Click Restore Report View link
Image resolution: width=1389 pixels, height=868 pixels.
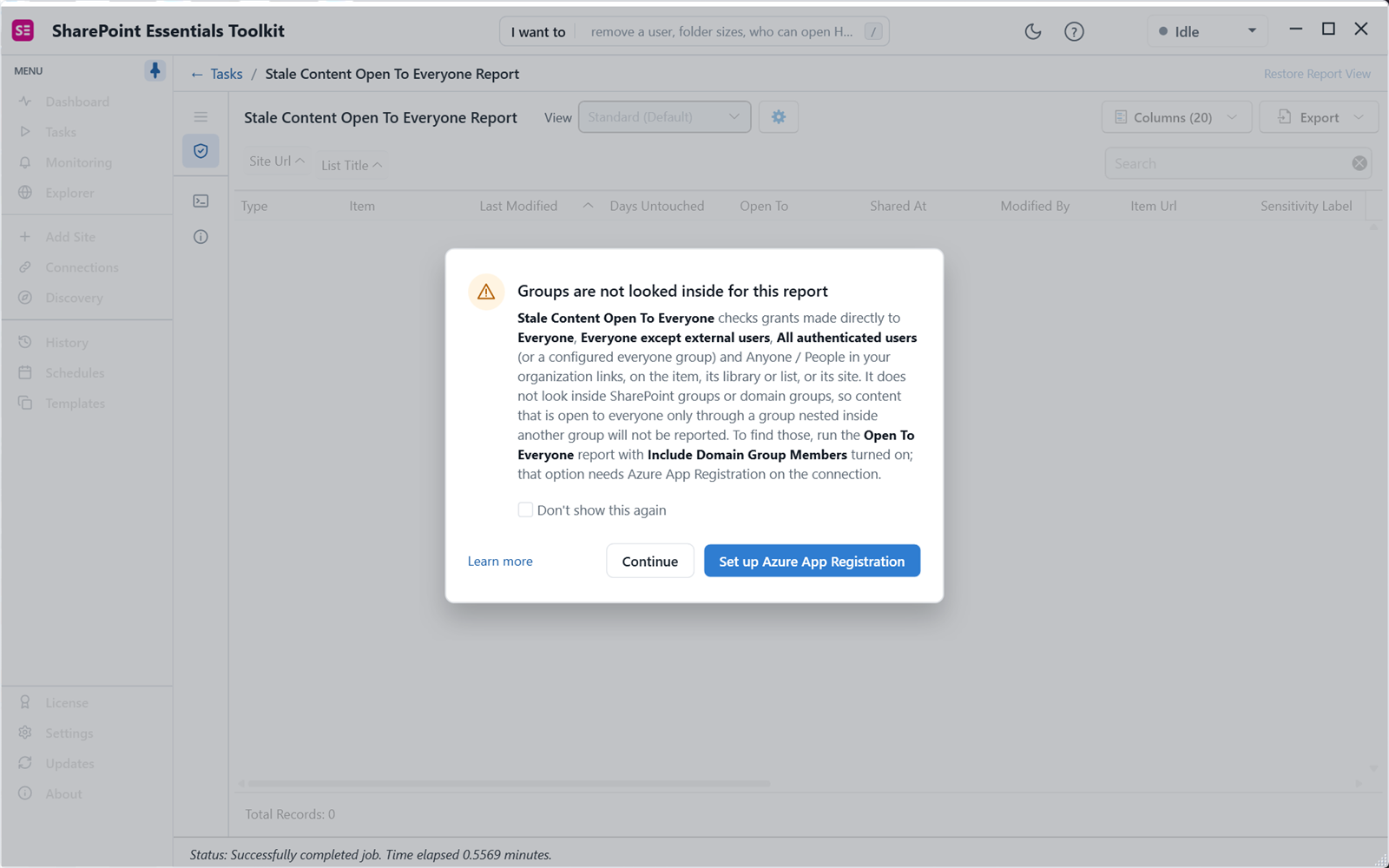[x=1317, y=75]
